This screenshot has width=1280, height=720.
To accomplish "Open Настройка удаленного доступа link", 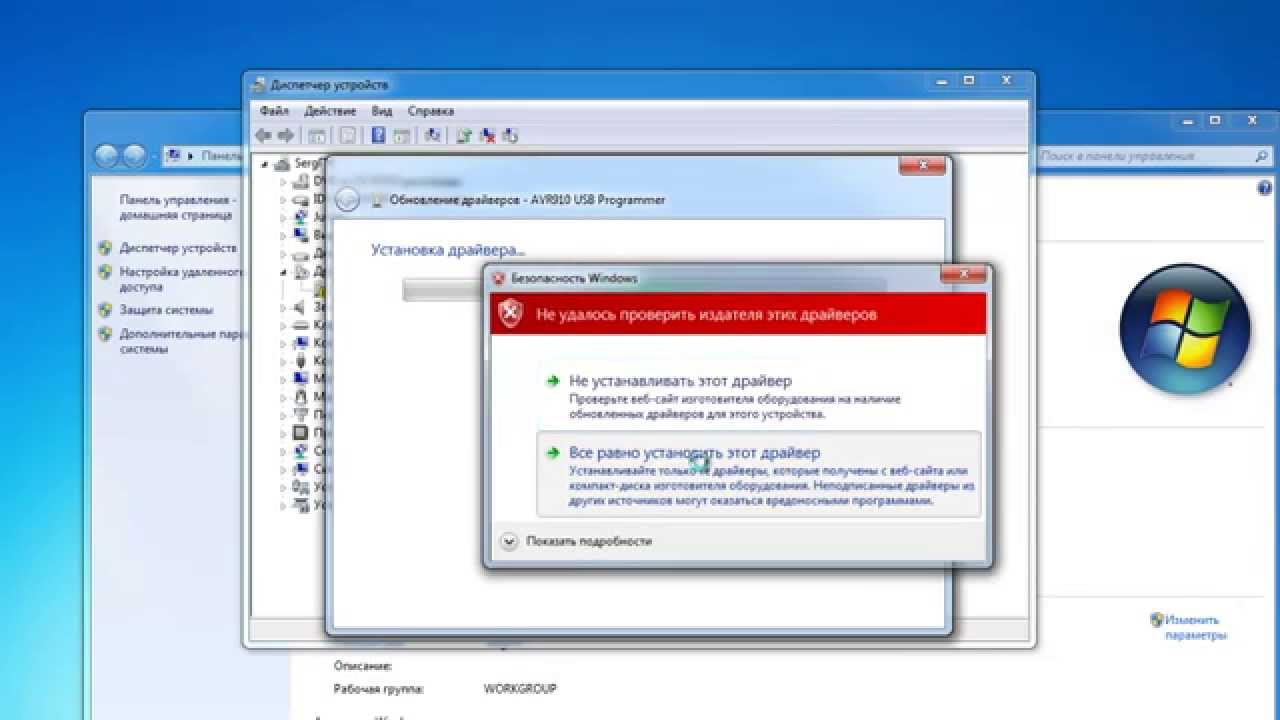I will (x=181, y=279).
